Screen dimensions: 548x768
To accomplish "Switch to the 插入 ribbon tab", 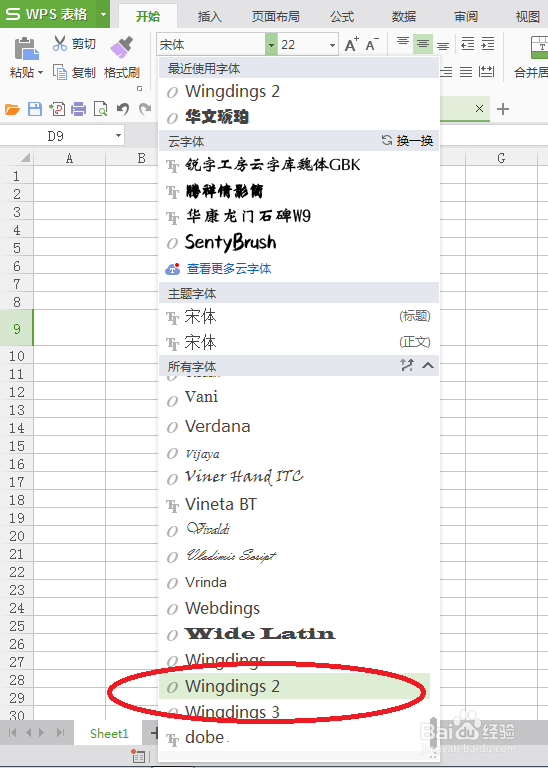I will coord(210,17).
